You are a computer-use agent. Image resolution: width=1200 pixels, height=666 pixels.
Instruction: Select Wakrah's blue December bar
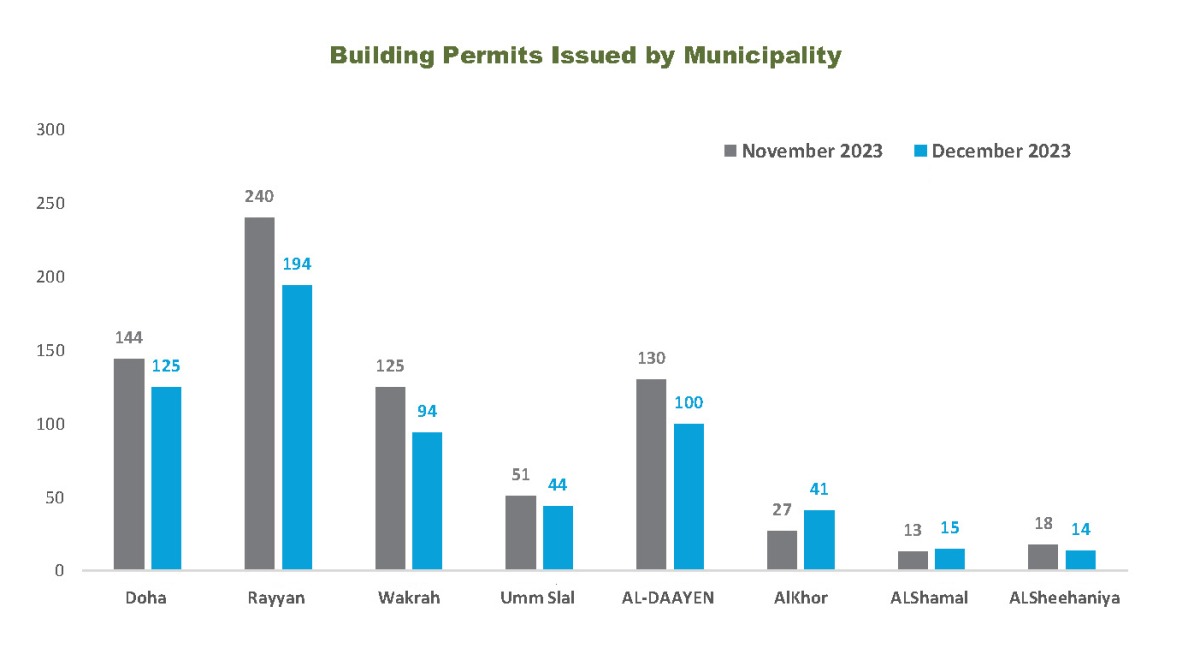coord(427,501)
